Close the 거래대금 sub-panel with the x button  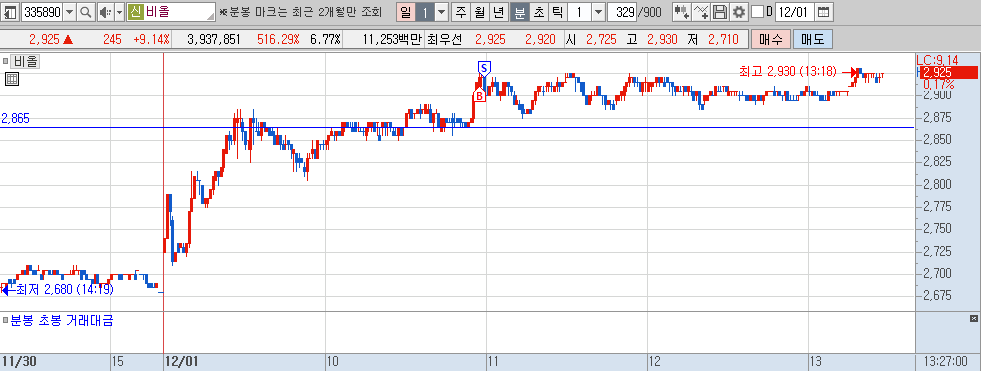tap(973, 318)
